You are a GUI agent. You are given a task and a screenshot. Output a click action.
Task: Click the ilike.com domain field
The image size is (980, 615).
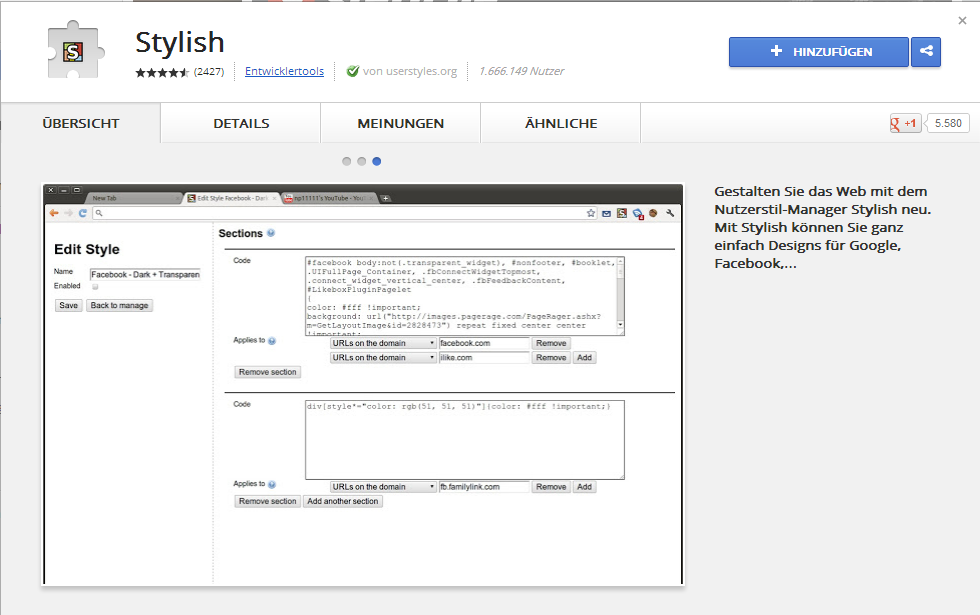tap(484, 358)
